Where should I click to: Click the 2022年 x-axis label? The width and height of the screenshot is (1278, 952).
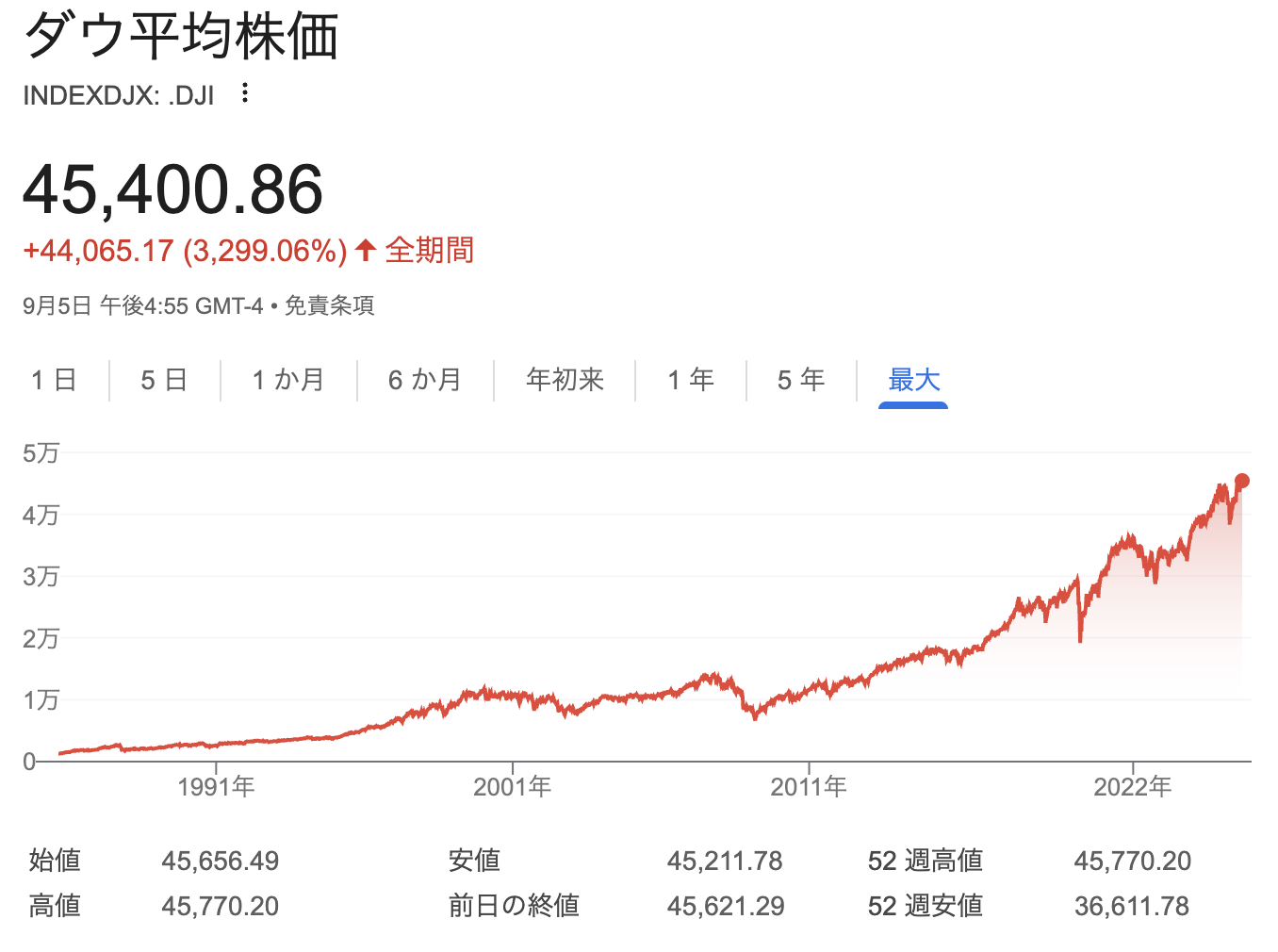point(1133,787)
